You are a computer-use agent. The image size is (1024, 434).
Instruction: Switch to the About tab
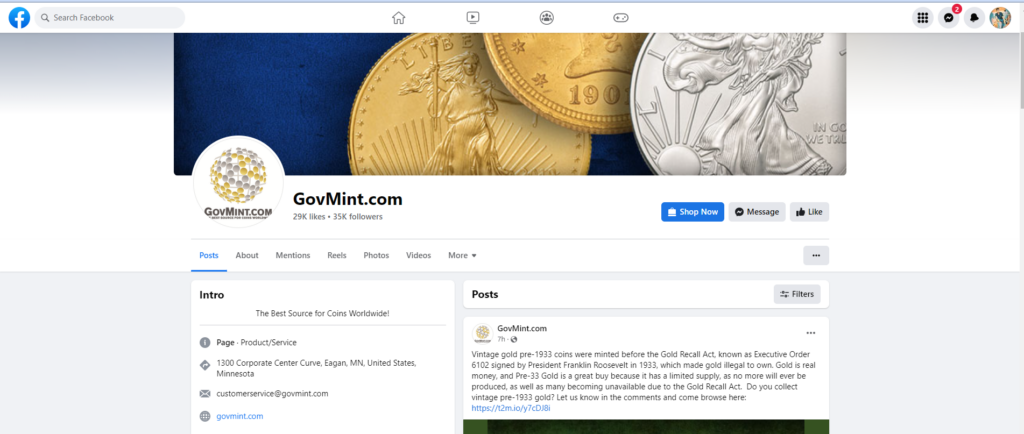[x=247, y=255]
